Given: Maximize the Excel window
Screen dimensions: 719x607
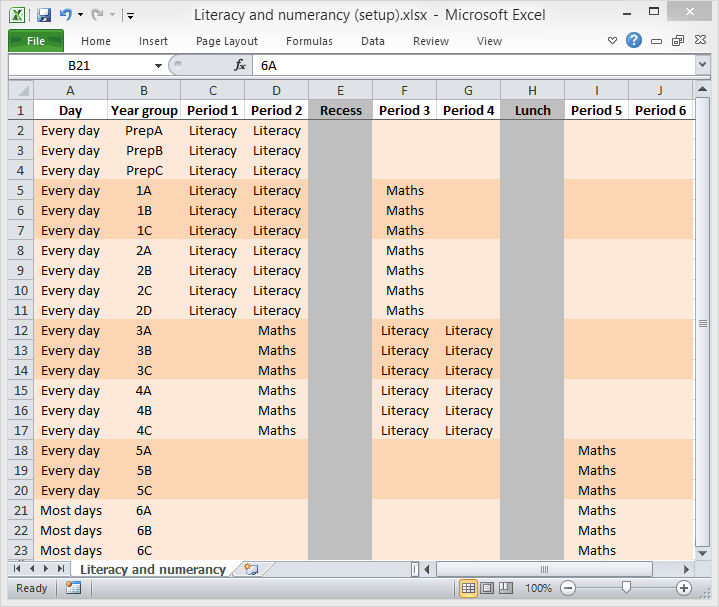Looking at the screenshot, I should tap(654, 11).
